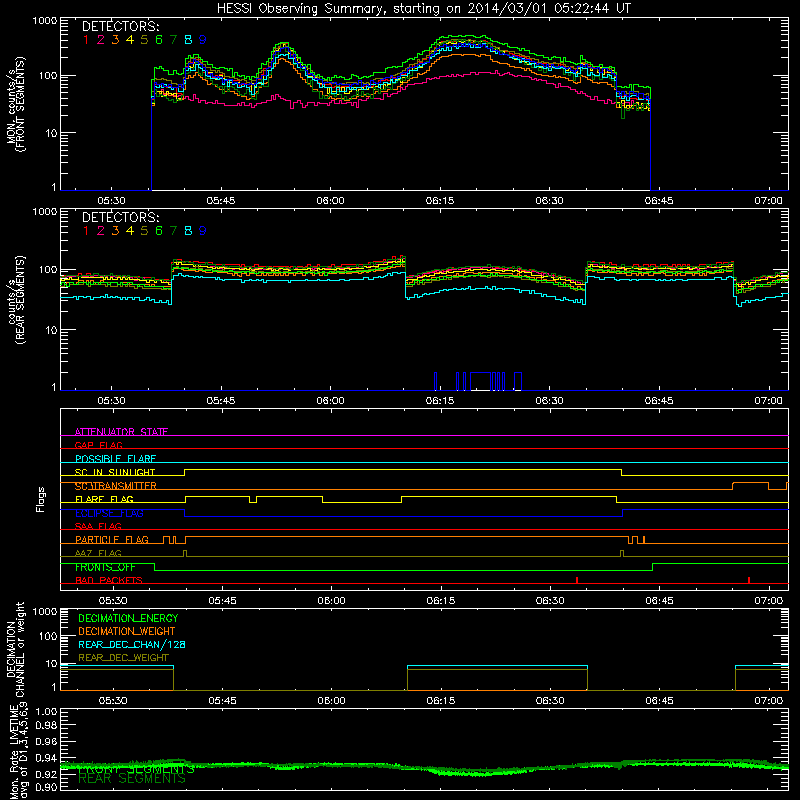Select detector 7 in rear segments legend
Image resolution: width=800 pixels, height=800 pixels.
tap(173, 231)
